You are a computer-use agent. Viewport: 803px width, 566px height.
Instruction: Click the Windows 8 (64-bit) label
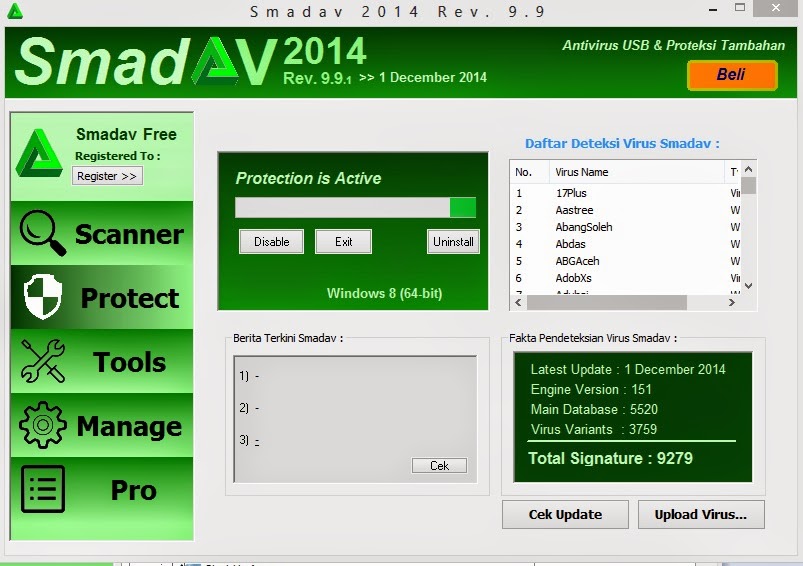click(384, 294)
